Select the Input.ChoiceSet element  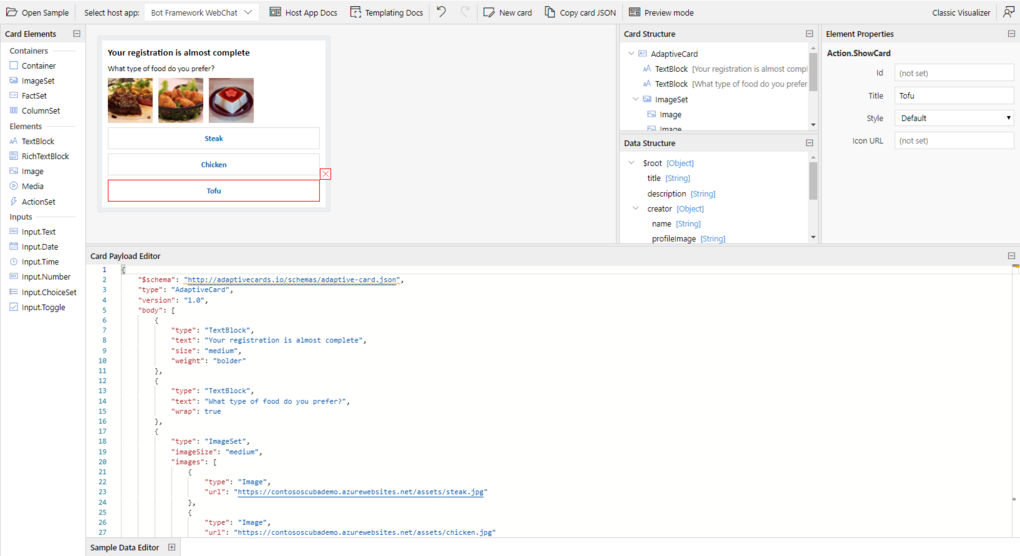43,292
